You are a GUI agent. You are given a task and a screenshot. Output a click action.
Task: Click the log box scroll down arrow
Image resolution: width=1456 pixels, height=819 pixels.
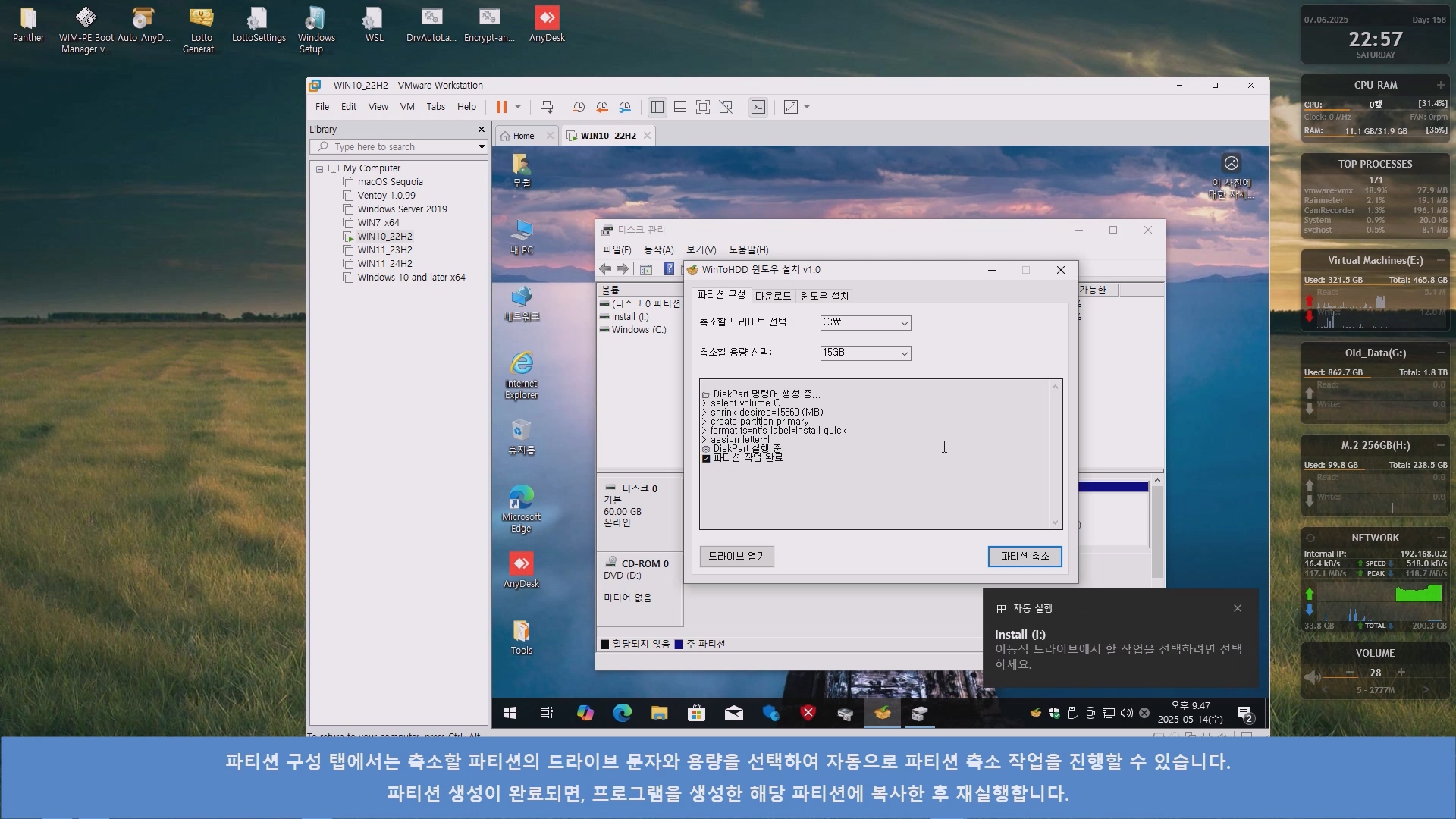click(1055, 522)
